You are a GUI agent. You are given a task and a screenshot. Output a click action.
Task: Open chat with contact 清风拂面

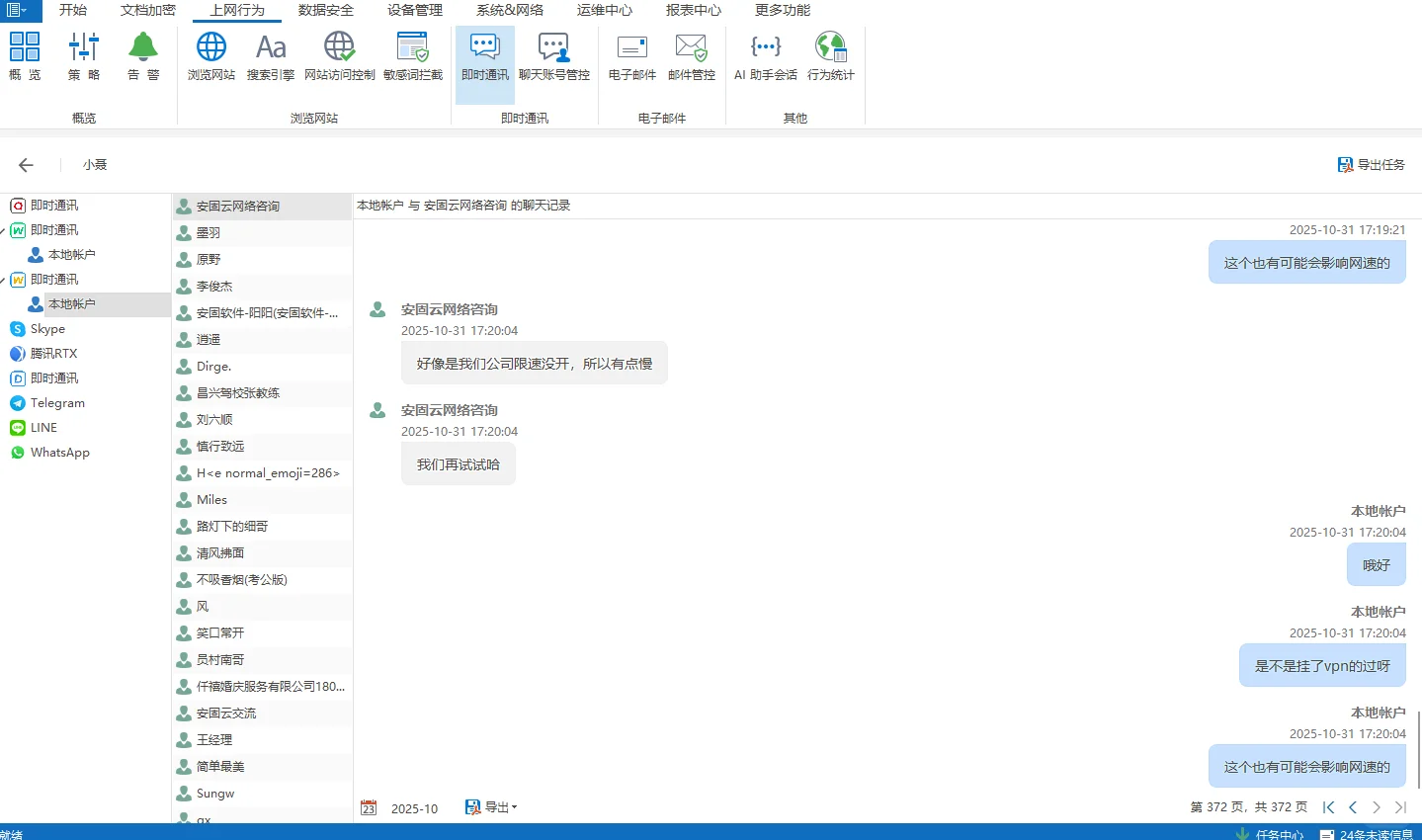click(263, 552)
